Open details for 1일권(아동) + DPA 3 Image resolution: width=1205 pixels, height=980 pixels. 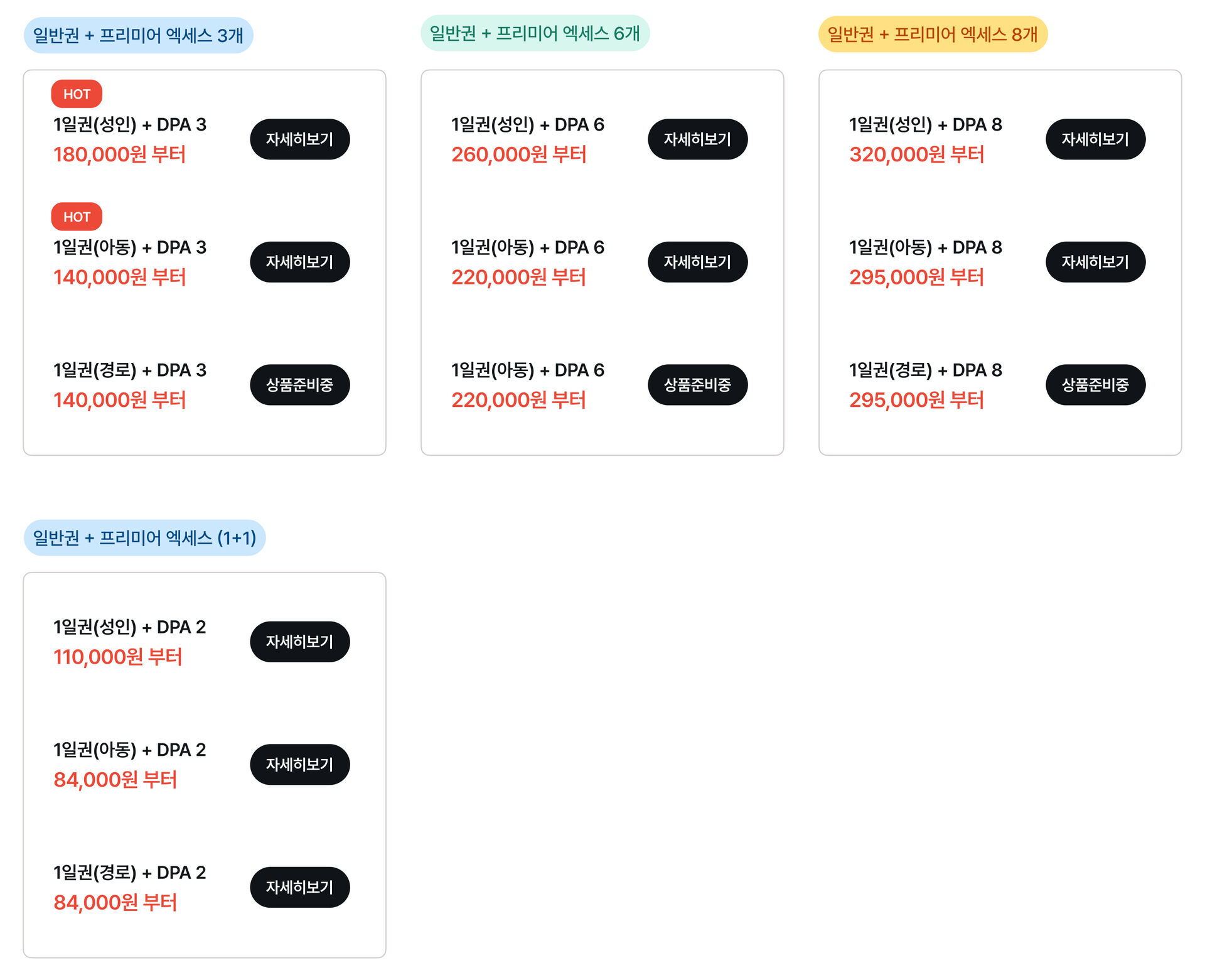[x=300, y=262]
